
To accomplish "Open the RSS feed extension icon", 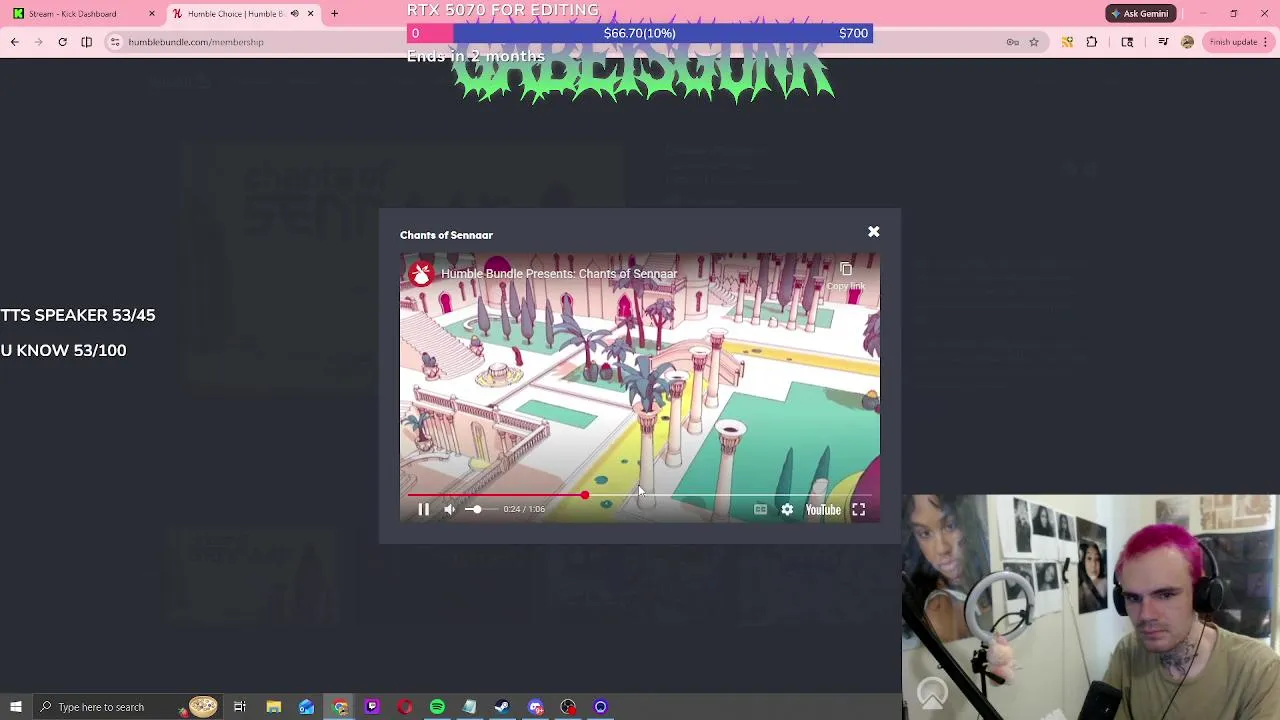I will click(1067, 42).
